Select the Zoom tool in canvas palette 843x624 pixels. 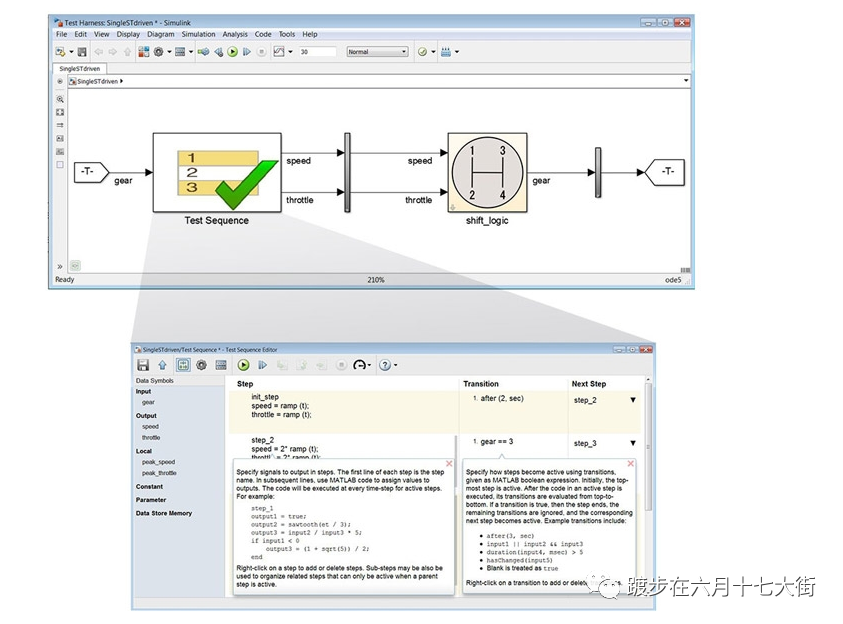(x=60, y=99)
